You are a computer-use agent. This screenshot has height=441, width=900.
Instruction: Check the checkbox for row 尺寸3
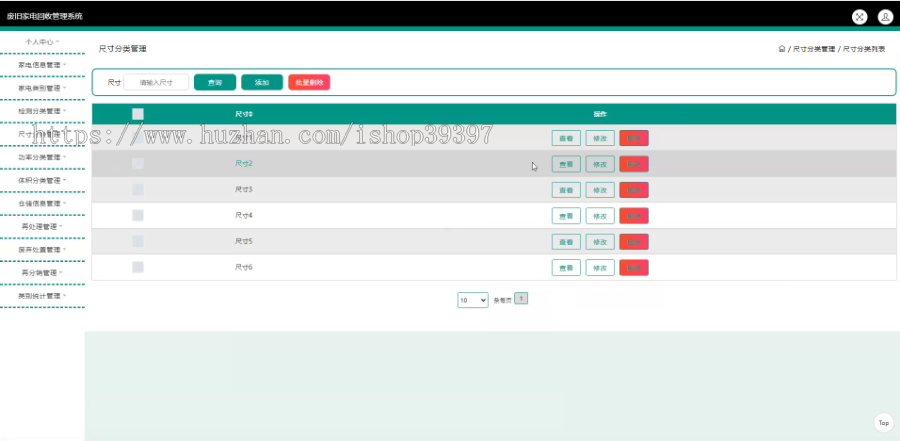point(138,189)
